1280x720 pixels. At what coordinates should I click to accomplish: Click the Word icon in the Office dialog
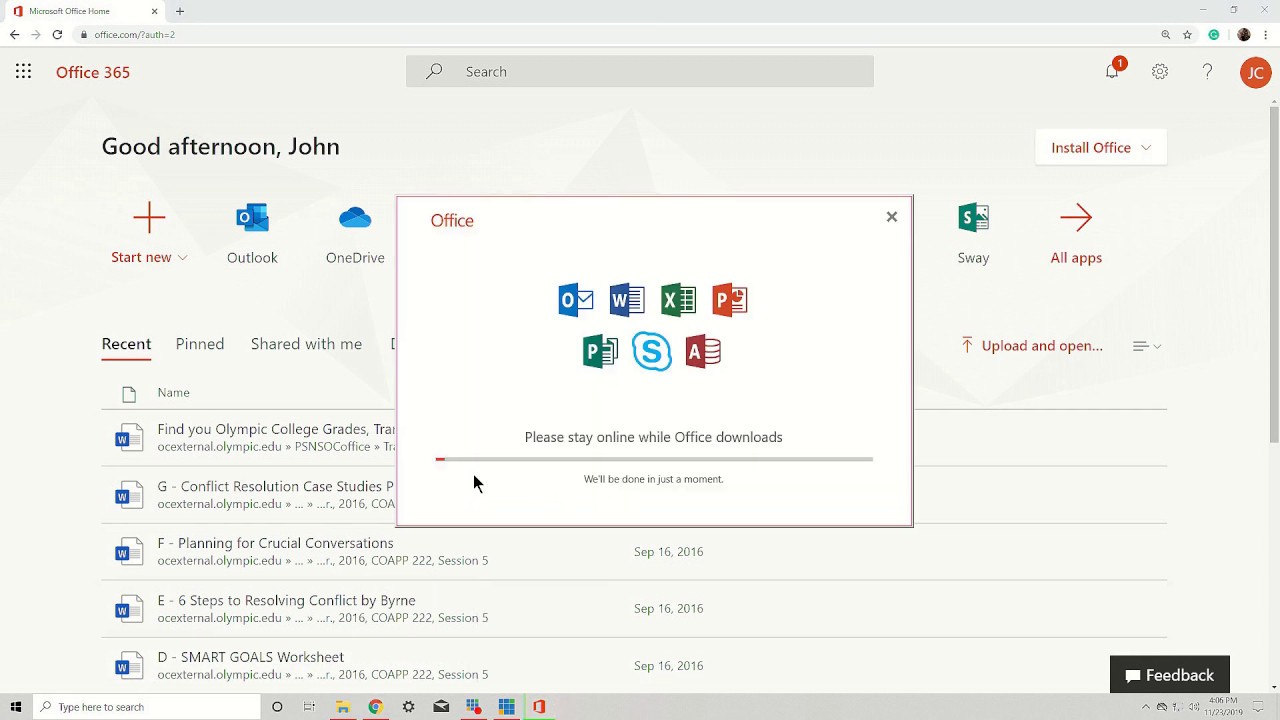coord(627,300)
